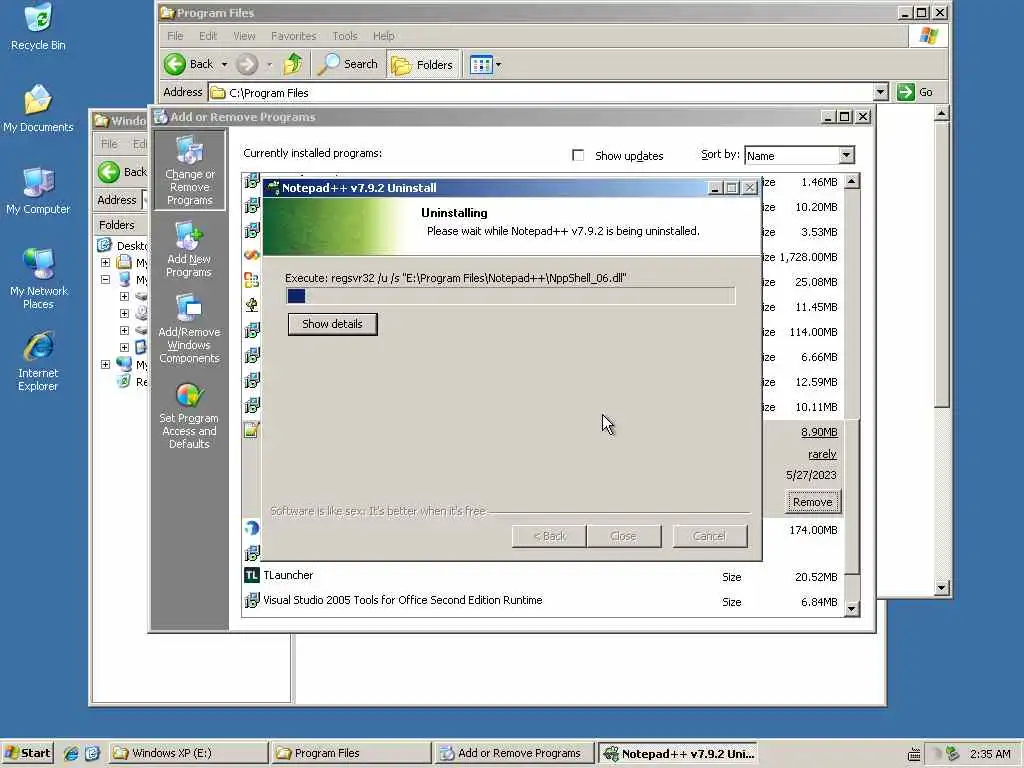Open the Views icon in Program Files toolbar
Screen dimensions: 1024x768
pos(481,65)
